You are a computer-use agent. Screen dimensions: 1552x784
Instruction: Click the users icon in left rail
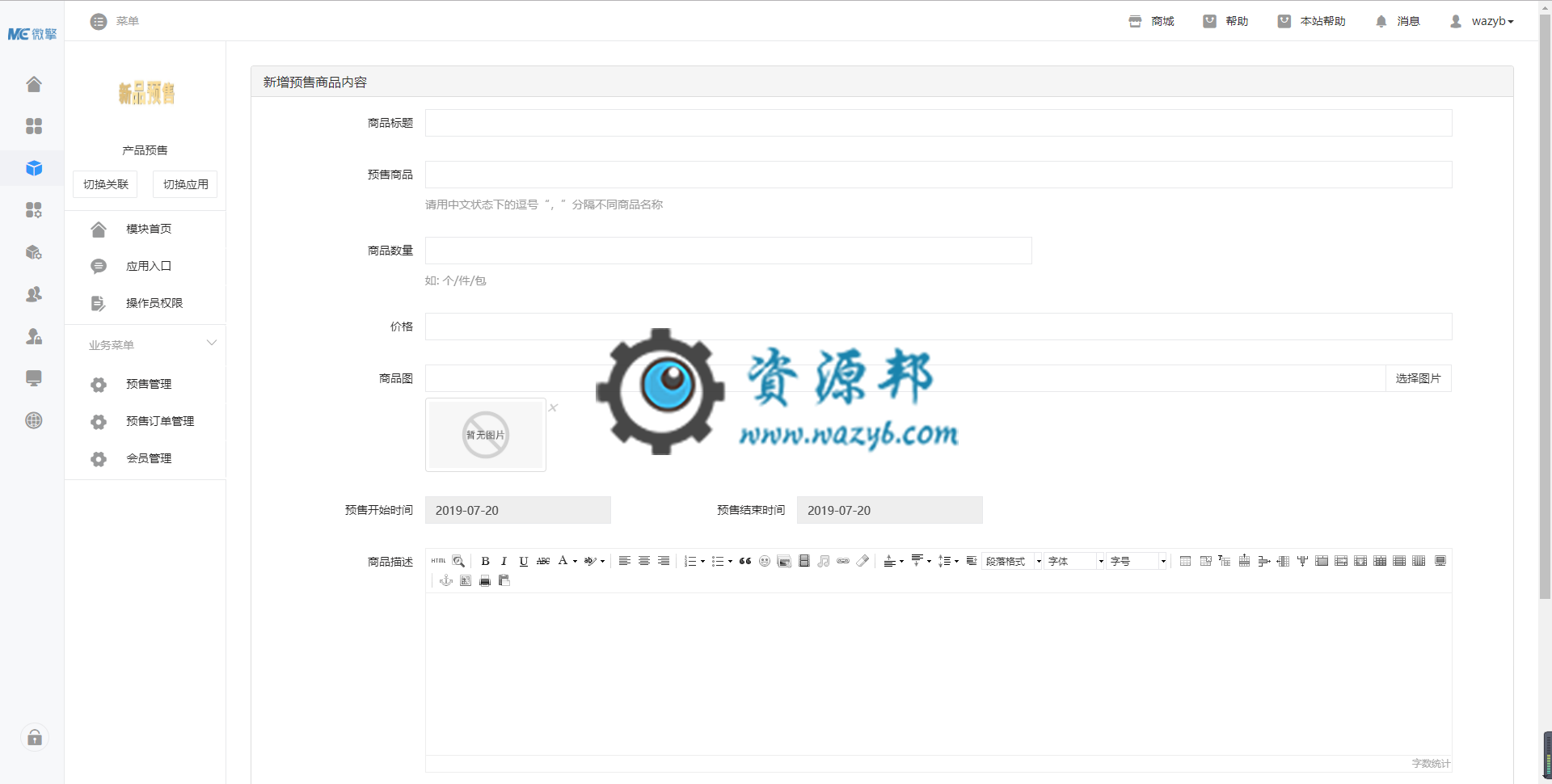(34, 294)
